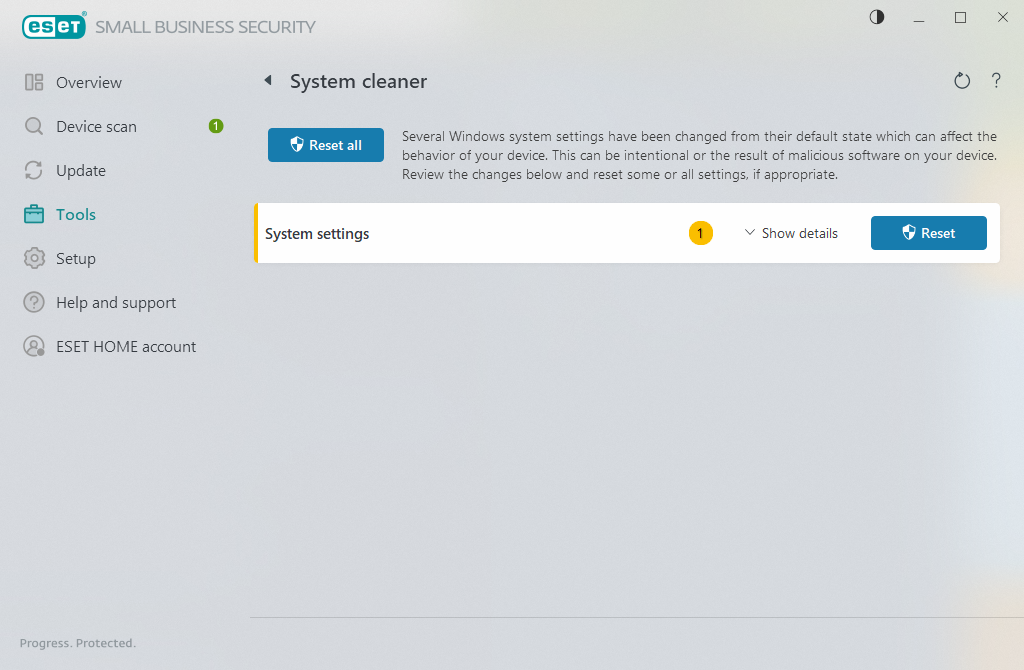Close the ESET window

[1002, 18]
